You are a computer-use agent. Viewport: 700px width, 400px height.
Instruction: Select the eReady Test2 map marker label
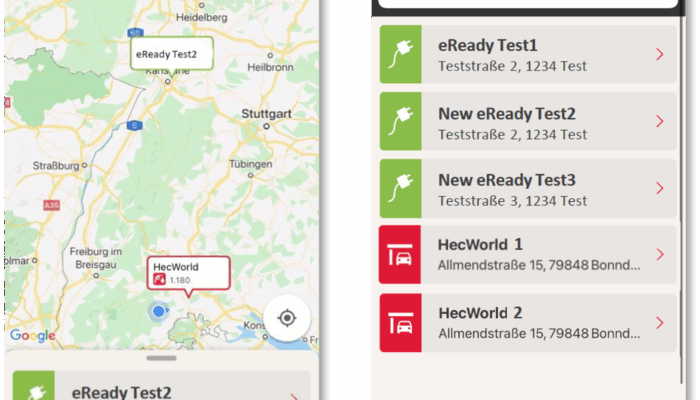172,54
